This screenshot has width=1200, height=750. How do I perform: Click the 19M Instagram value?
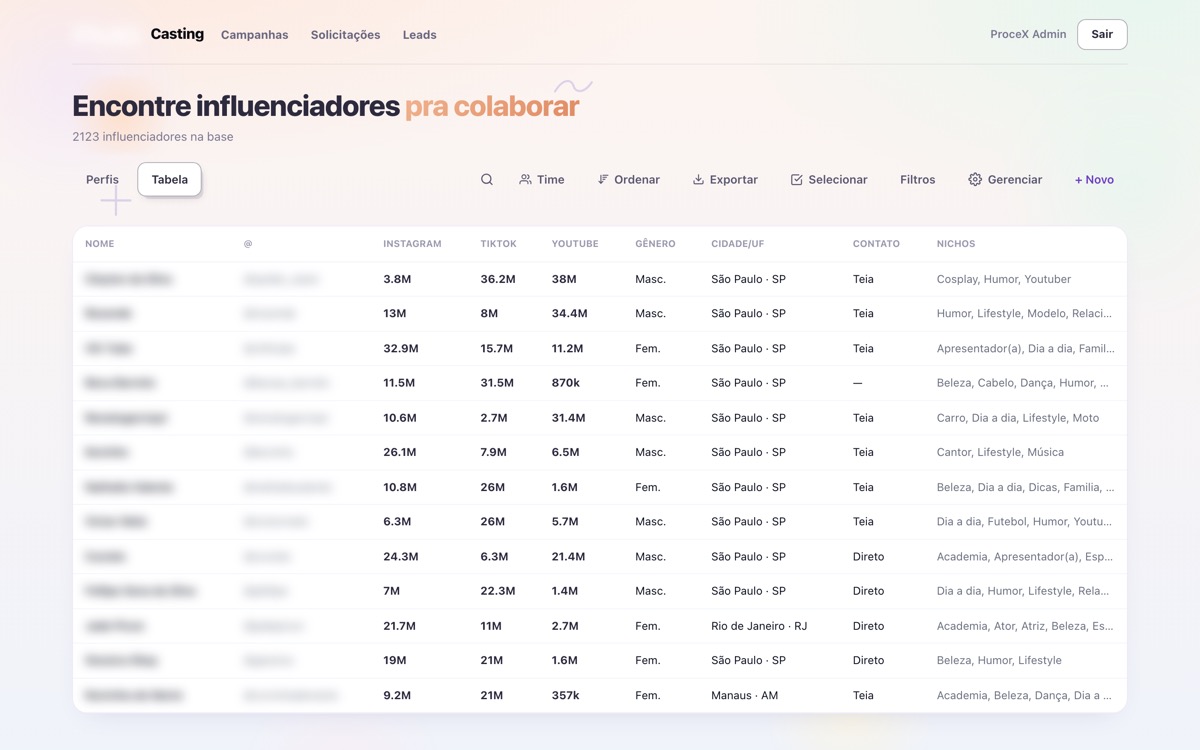(x=395, y=660)
